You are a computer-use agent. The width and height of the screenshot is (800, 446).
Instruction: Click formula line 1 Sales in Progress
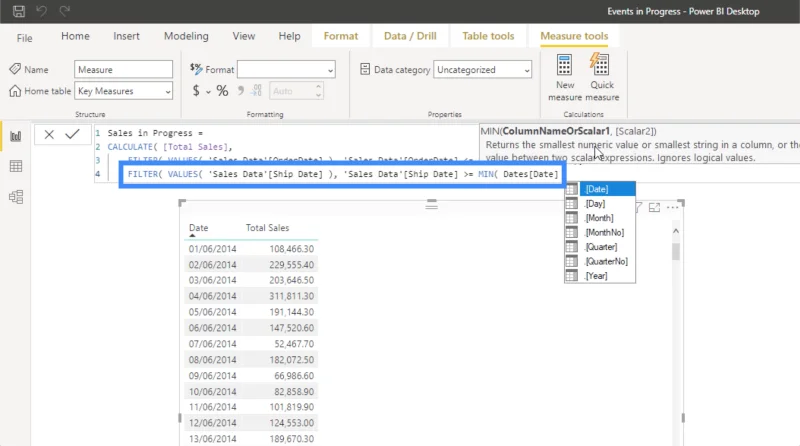click(x=155, y=133)
